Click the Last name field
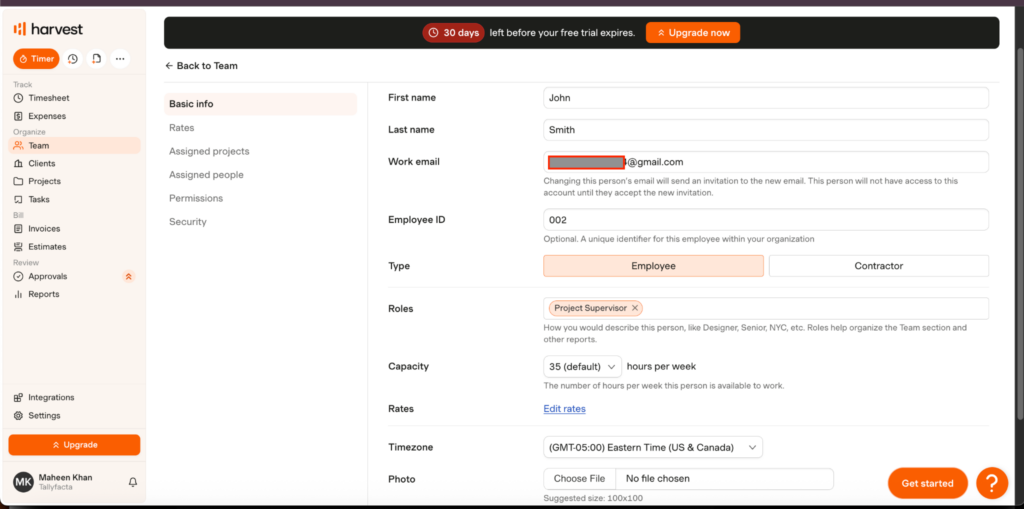 tap(766, 130)
